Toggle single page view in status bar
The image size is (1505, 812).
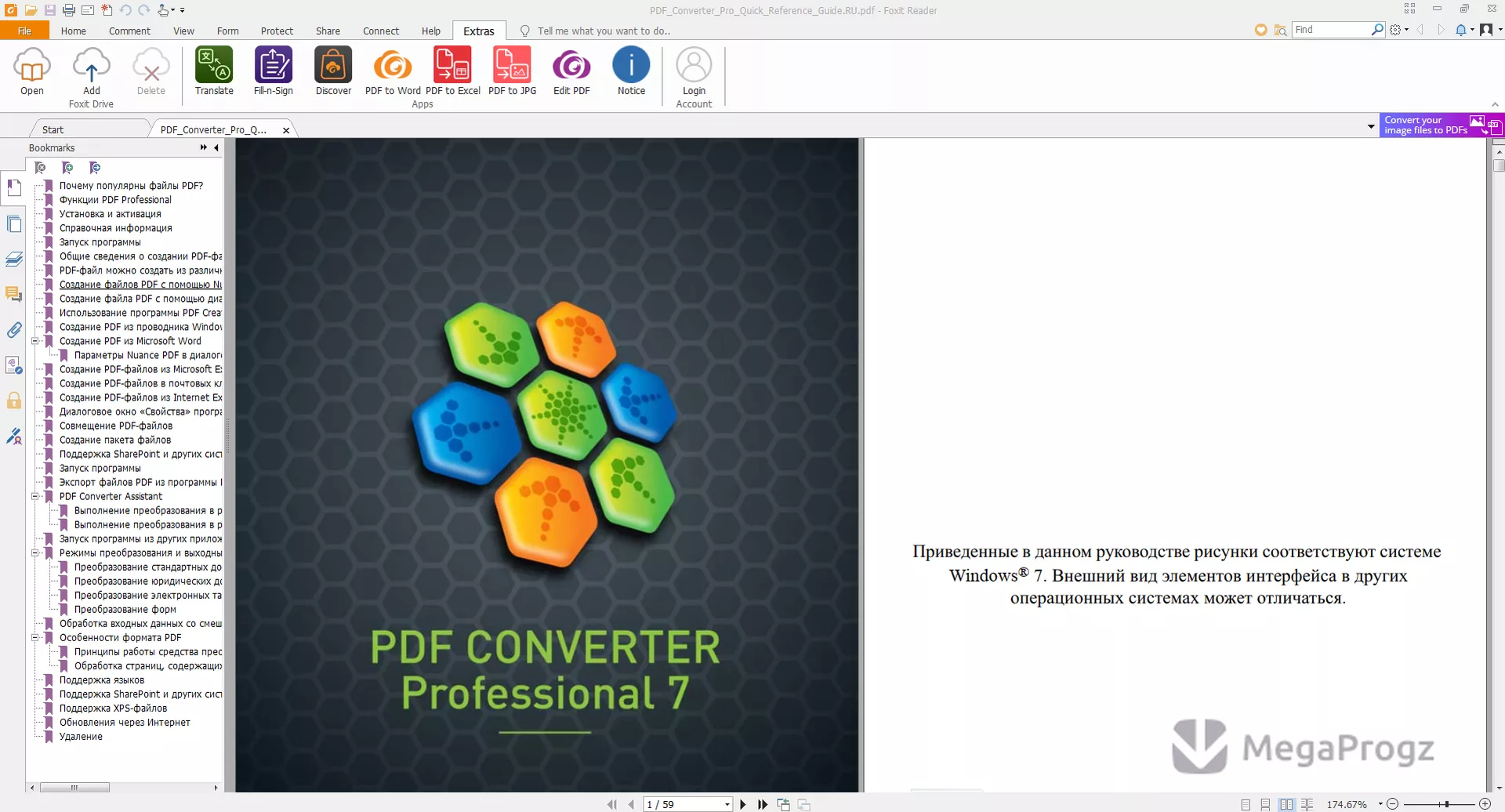[x=1246, y=804]
